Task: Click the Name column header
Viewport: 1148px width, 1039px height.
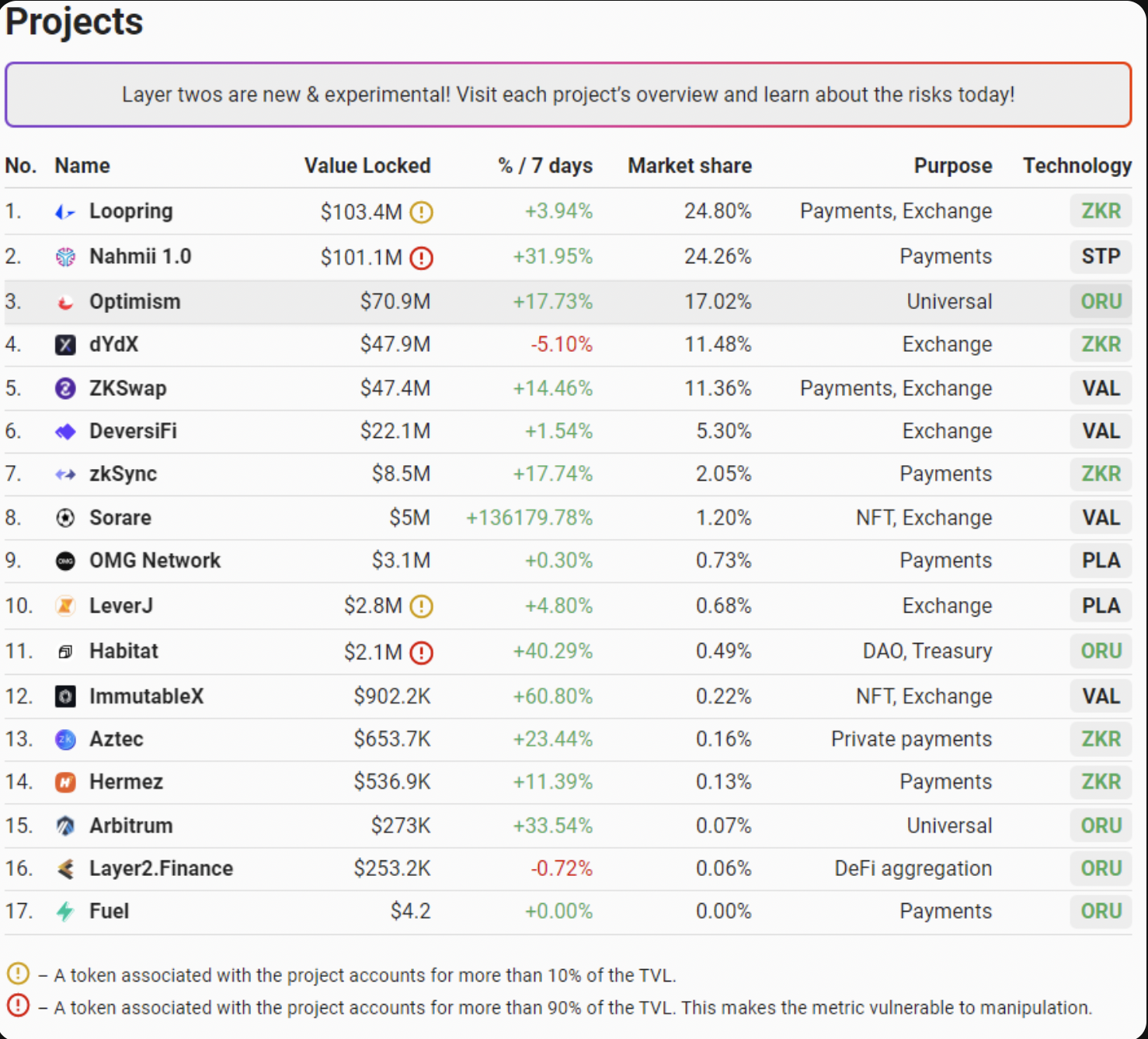Action: pyautogui.click(x=82, y=165)
